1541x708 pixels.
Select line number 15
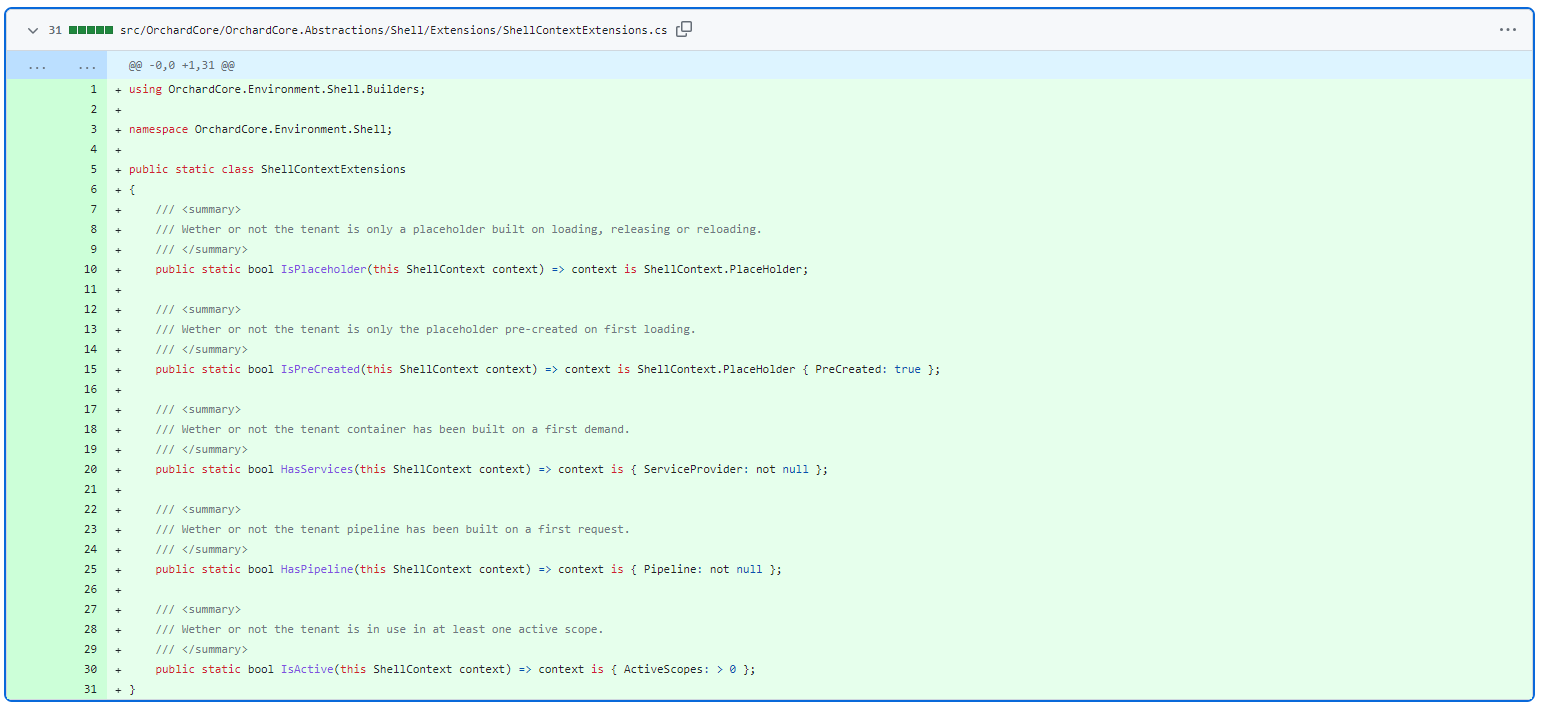pyautogui.click(x=90, y=369)
